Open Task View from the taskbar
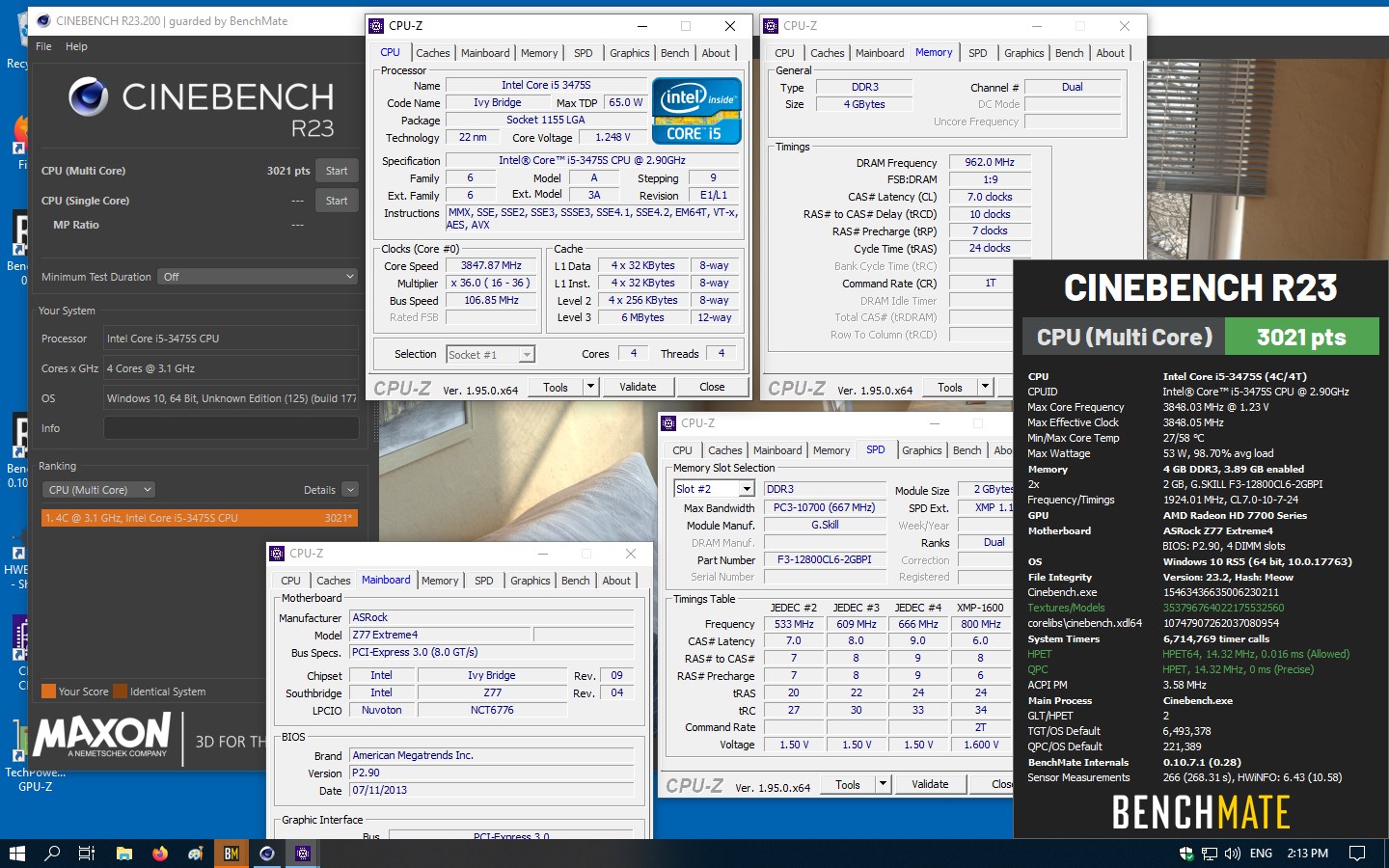Screen dimensions: 1389x868 [87, 854]
